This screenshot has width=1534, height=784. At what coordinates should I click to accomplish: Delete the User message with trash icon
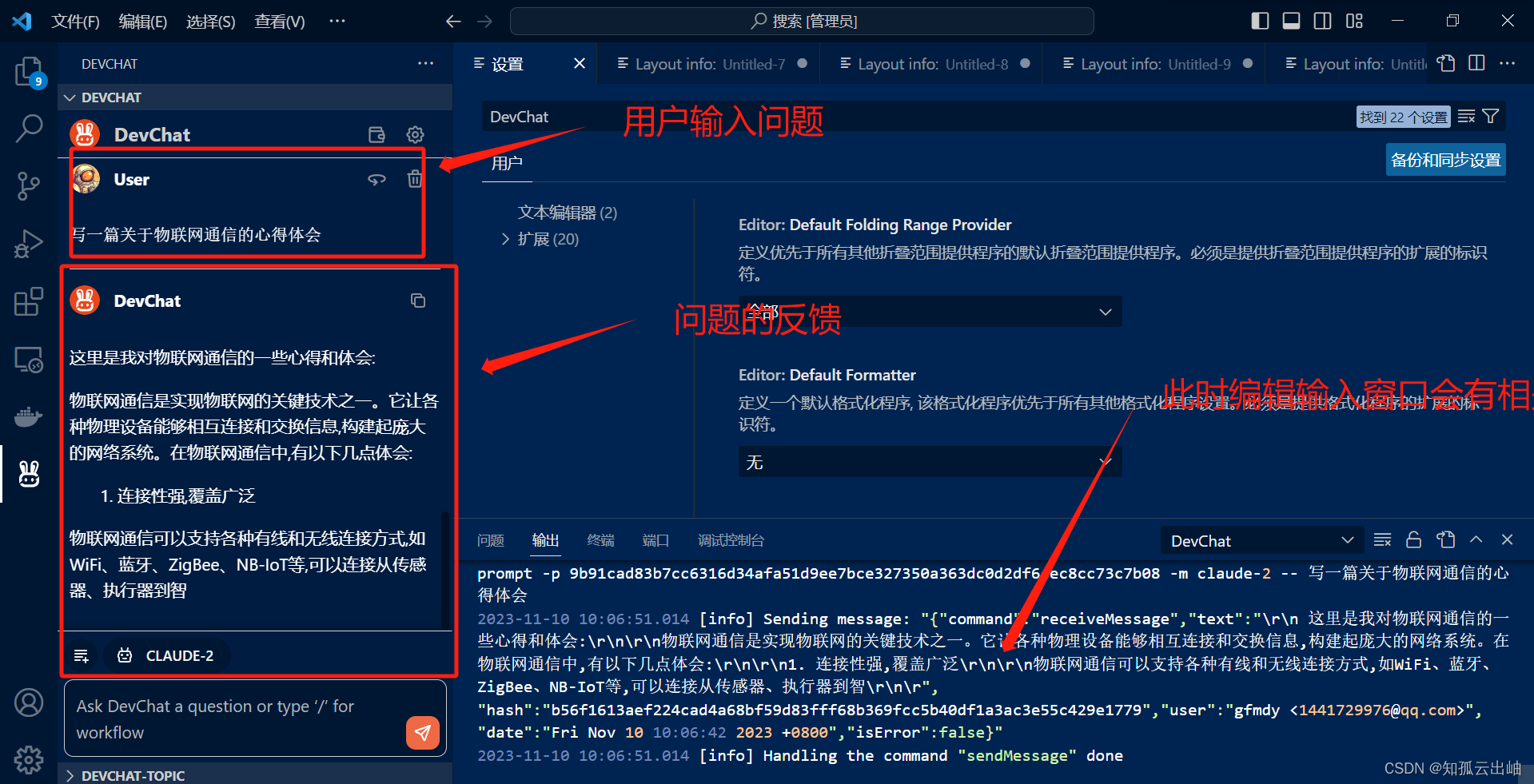[414, 179]
